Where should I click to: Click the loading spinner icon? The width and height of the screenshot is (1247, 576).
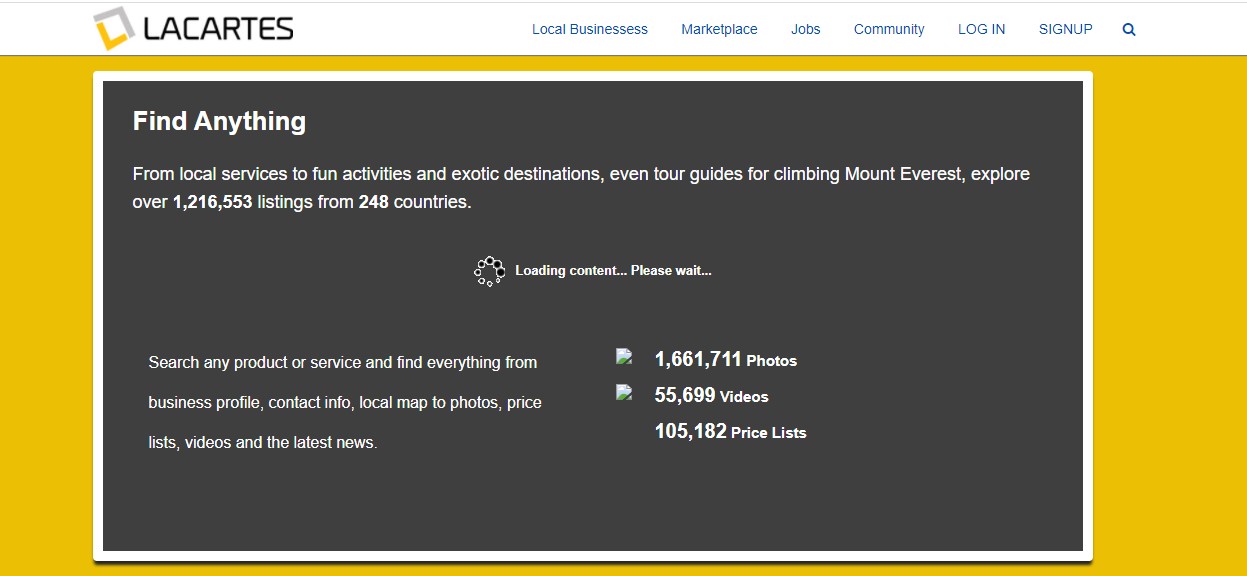tap(489, 271)
